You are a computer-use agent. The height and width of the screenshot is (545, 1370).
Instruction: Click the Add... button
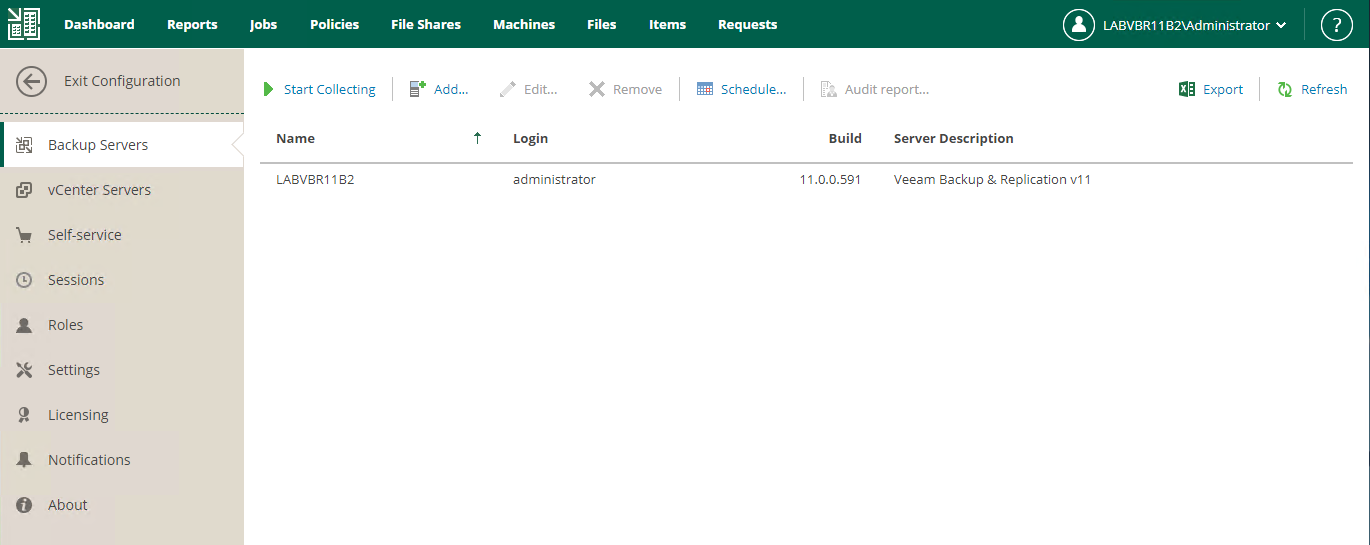[439, 89]
